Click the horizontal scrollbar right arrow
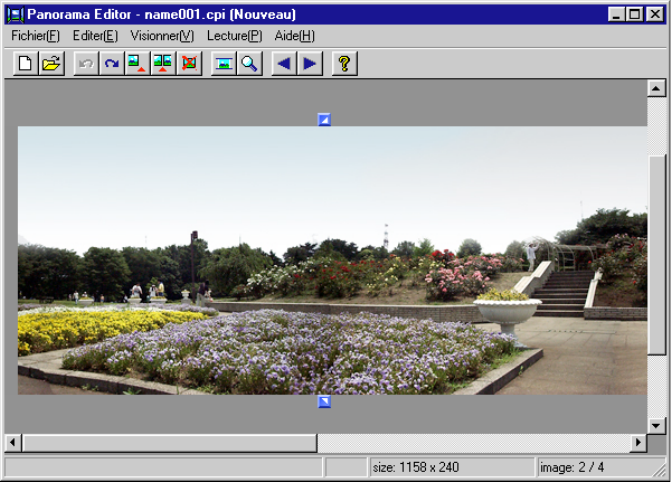Viewport: 671px width, 482px height. (x=638, y=443)
